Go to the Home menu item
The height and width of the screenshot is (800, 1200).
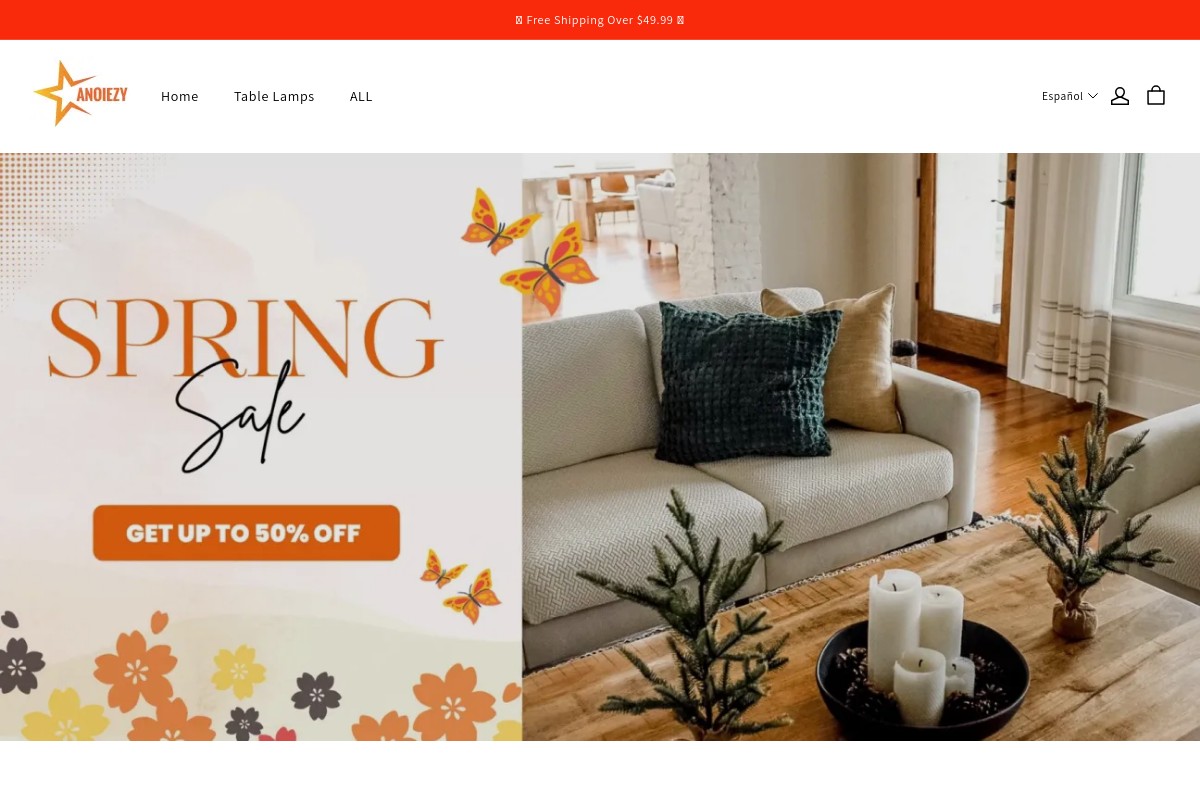click(x=180, y=96)
